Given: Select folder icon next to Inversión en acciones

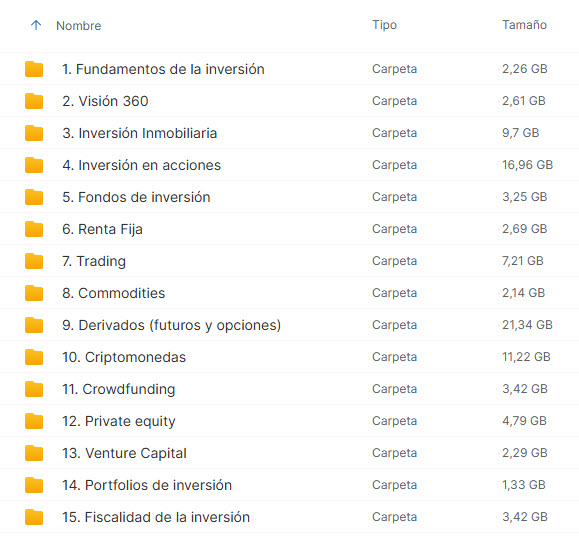Looking at the screenshot, I should [x=34, y=165].
